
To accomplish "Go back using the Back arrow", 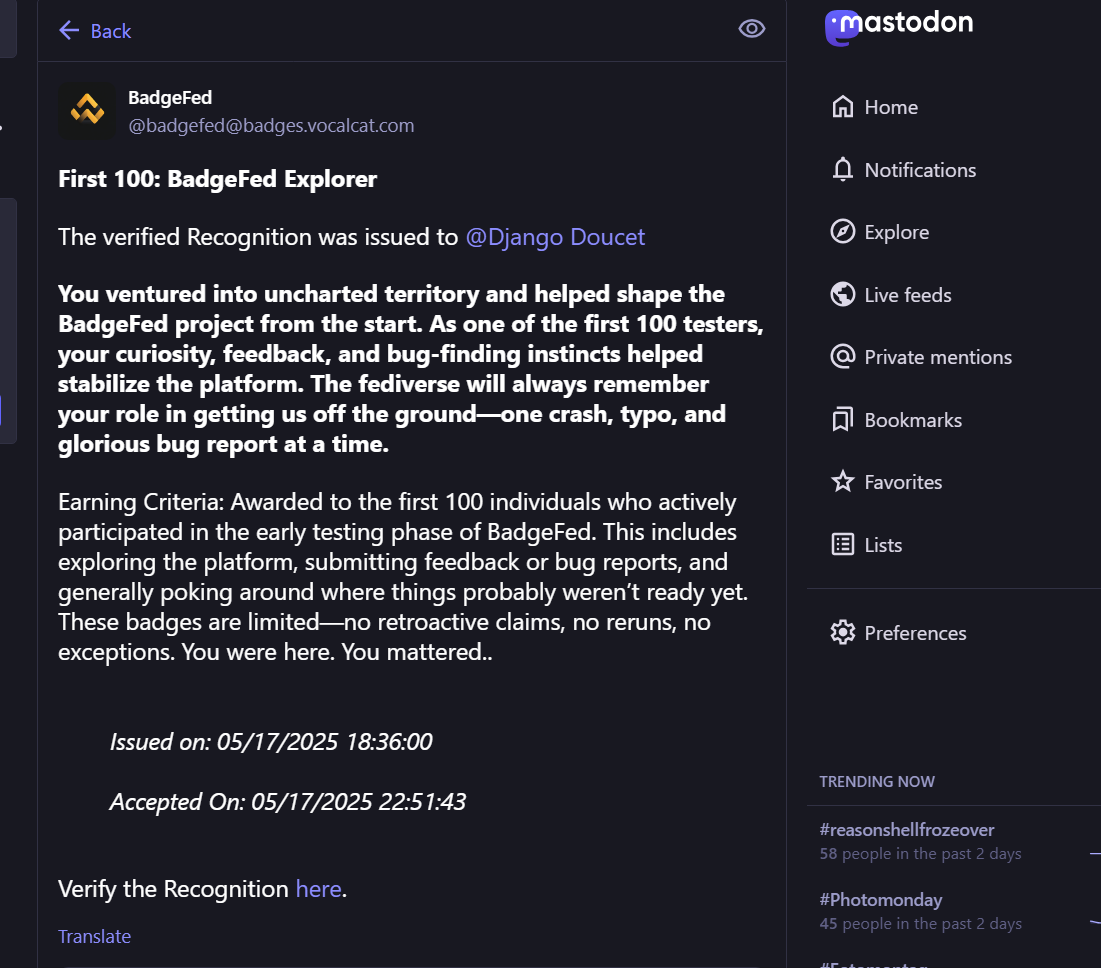I will pos(69,31).
